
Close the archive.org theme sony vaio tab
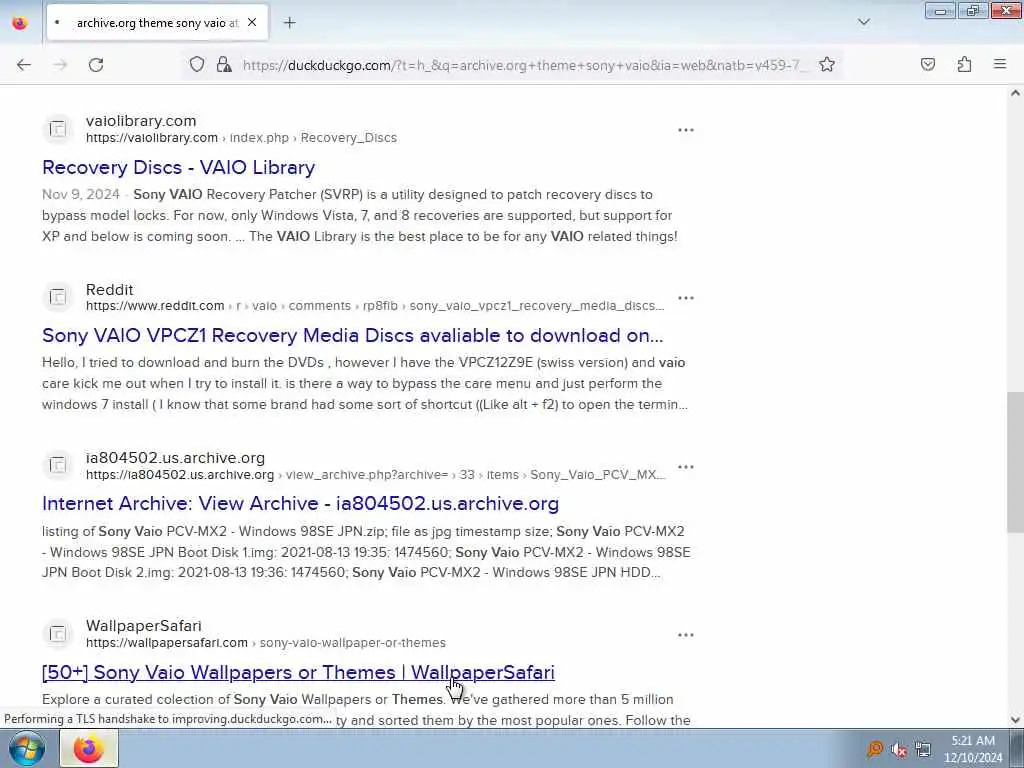point(252,23)
